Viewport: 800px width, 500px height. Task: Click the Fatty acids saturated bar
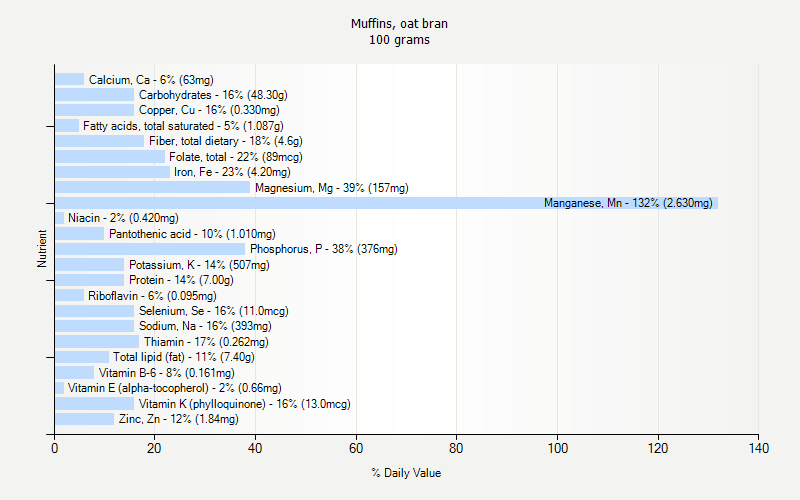point(67,126)
